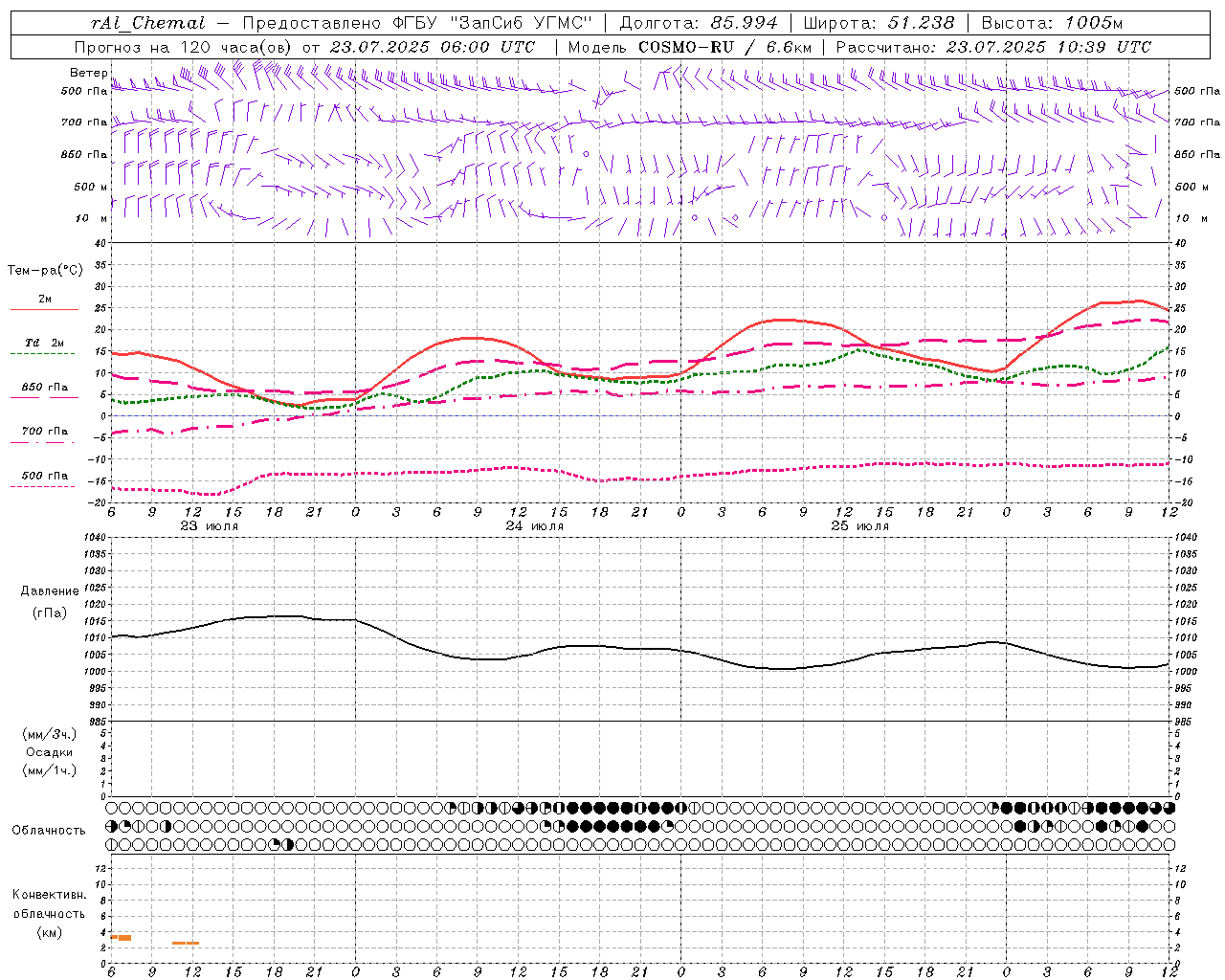Click the (мм/3ч.) precipitation unit label
This screenshot has height=980, width=1225.
(50, 734)
